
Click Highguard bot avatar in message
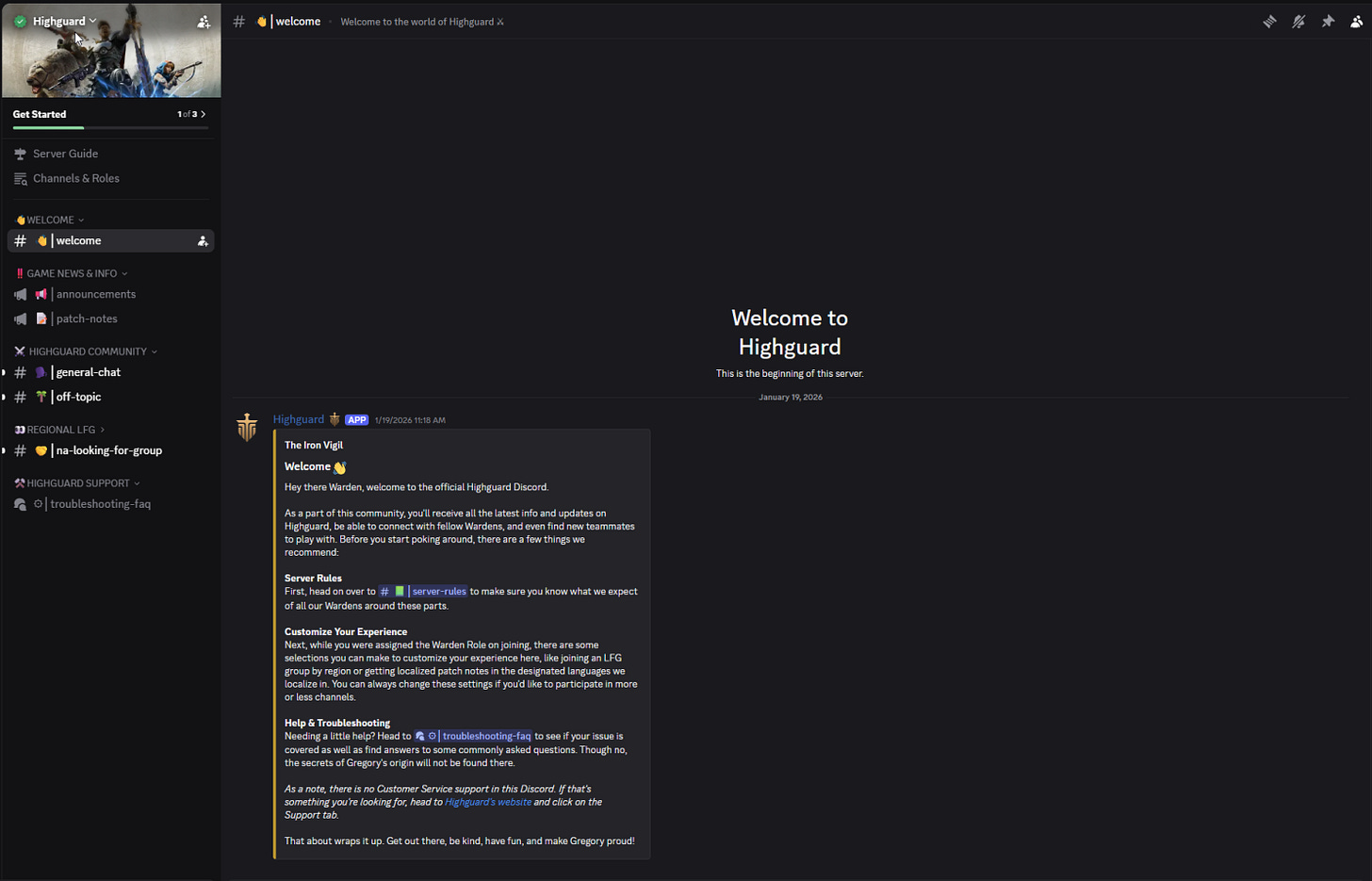247,427
